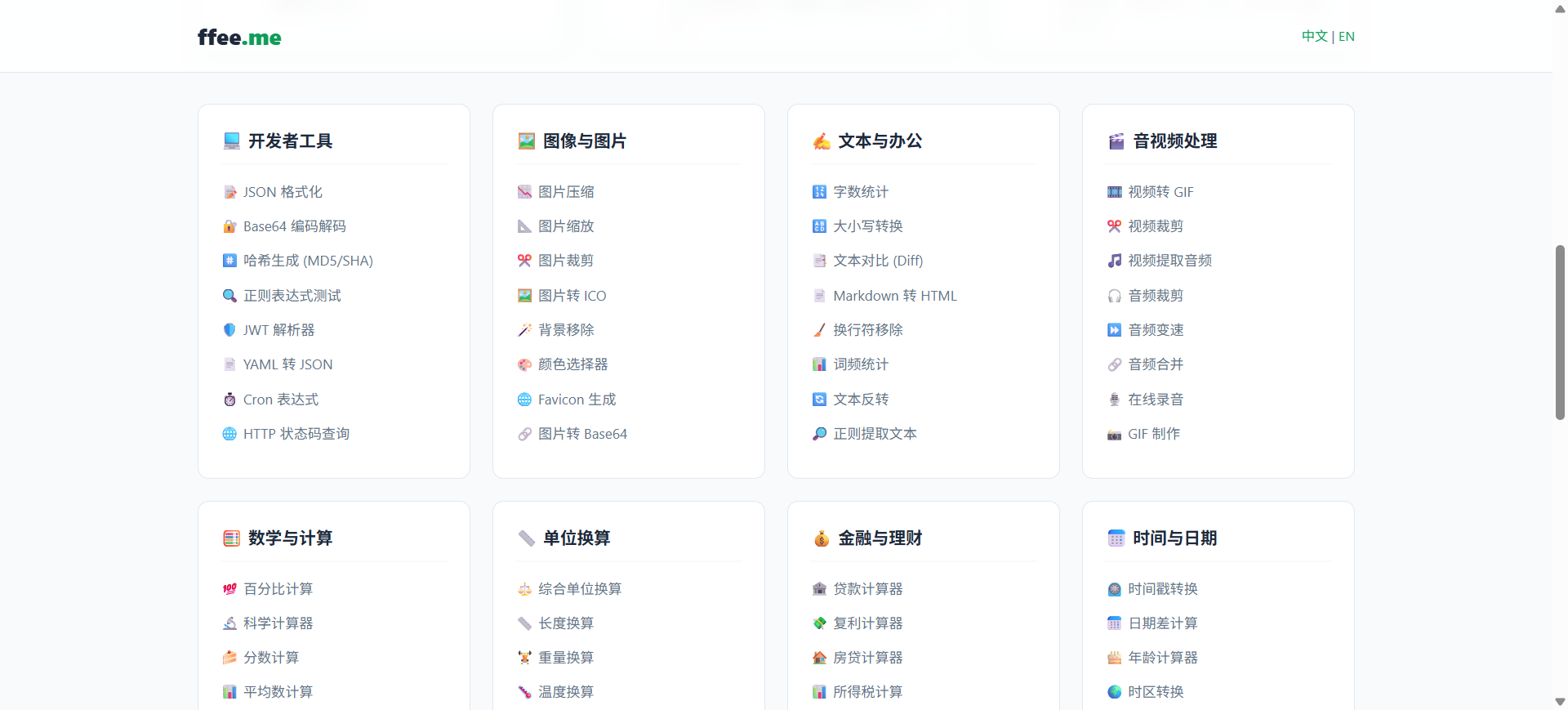
Task: Click the microphone icon beside 在线录音
Action: 1115,400
